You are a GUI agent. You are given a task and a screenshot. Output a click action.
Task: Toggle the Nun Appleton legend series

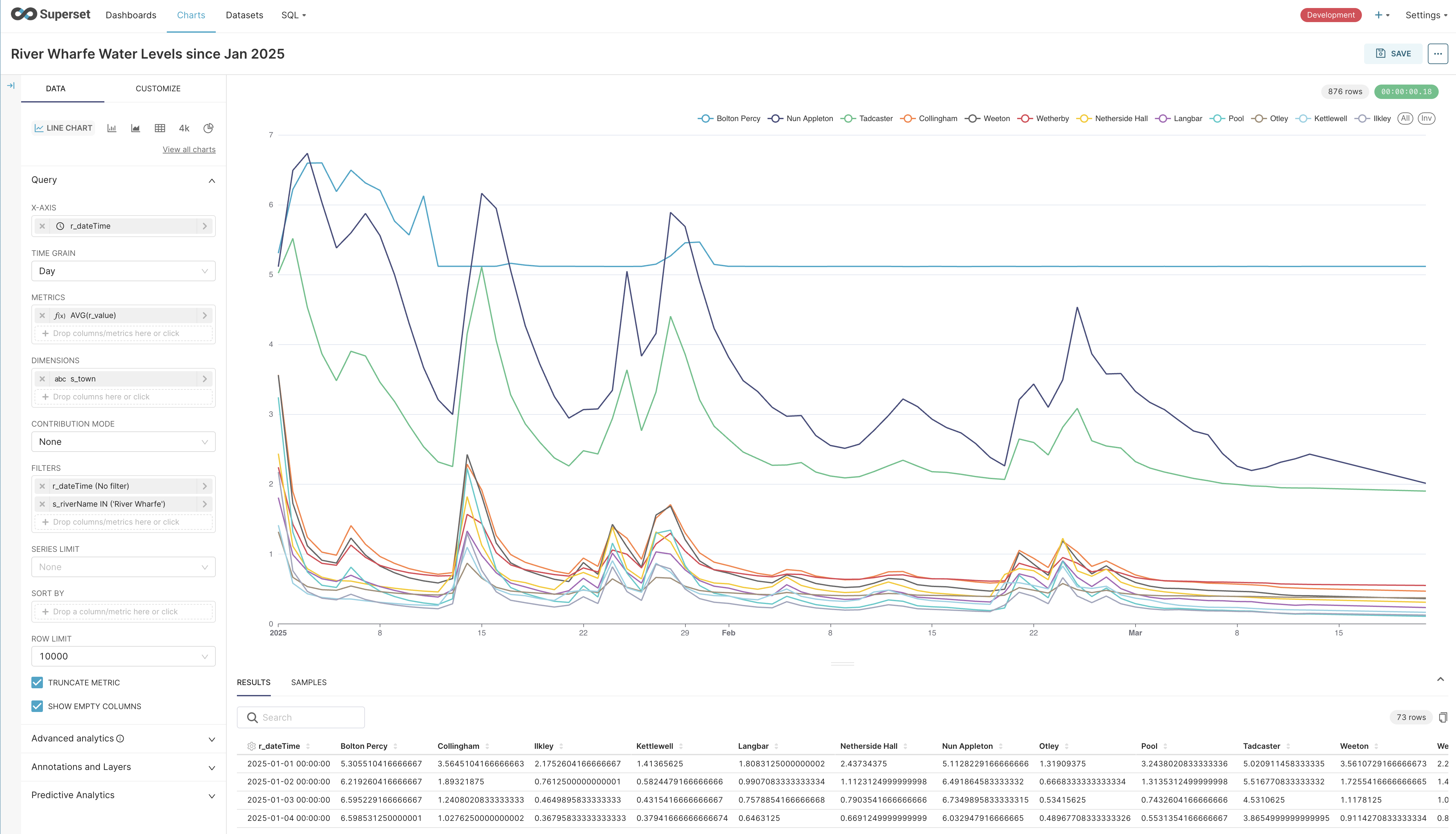coord(800,119)
